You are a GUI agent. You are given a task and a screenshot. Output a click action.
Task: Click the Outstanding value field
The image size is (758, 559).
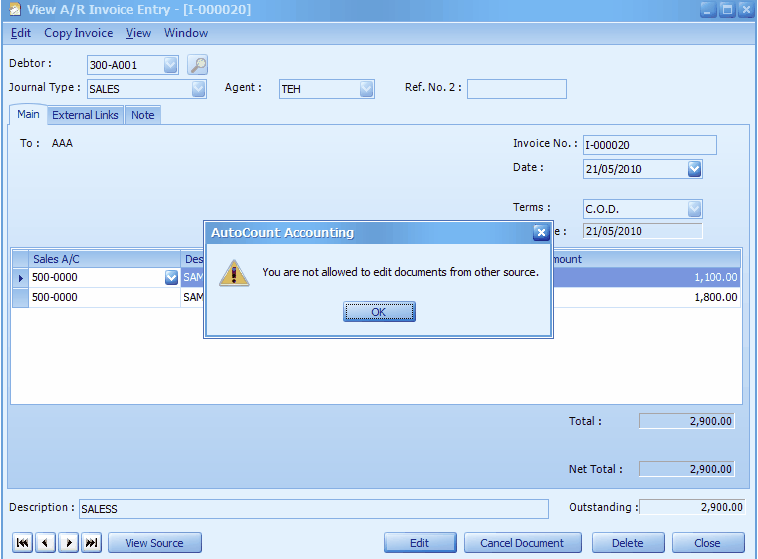692,507
